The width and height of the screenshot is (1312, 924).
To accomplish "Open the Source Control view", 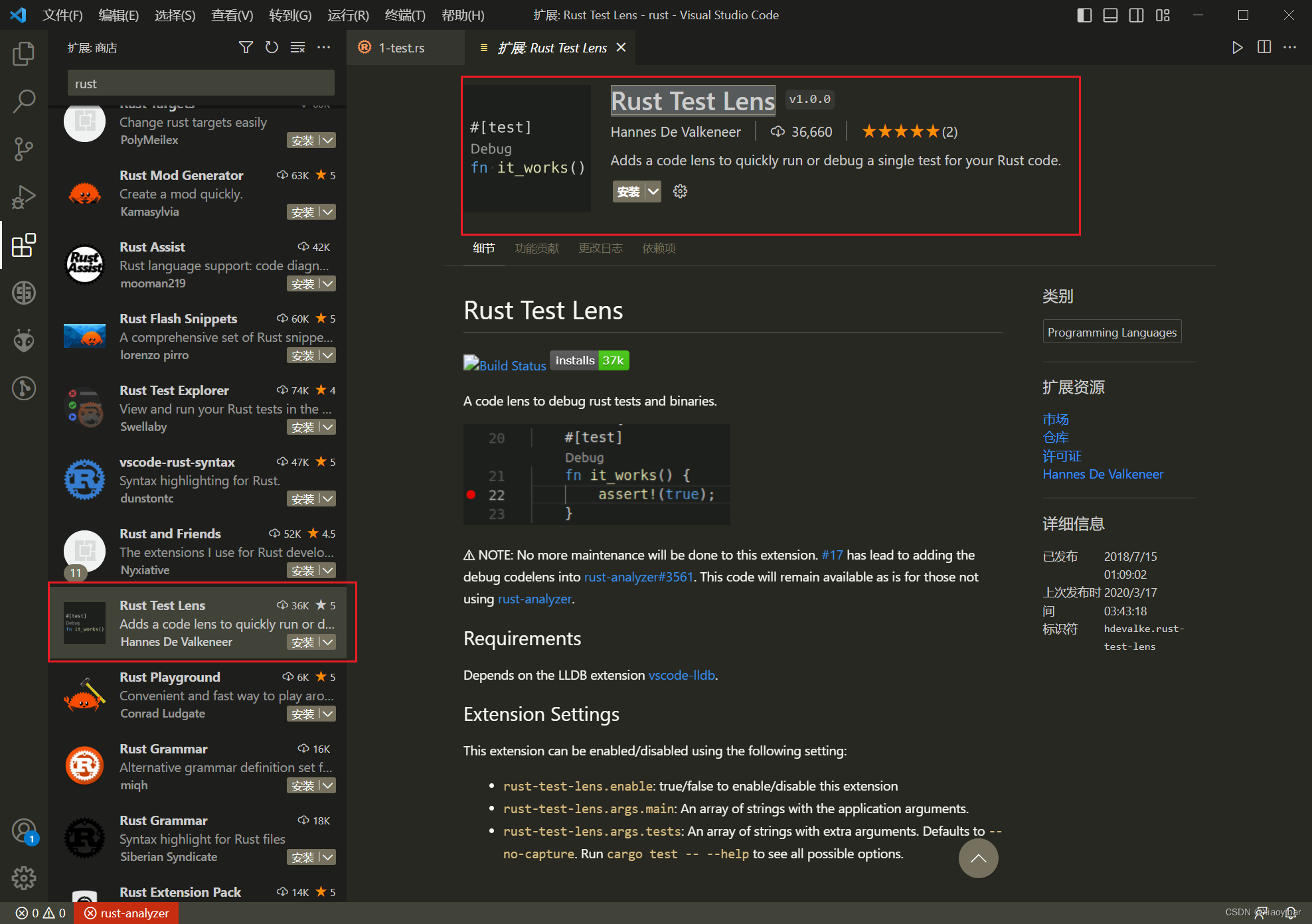I will click(x=24, y=149).
